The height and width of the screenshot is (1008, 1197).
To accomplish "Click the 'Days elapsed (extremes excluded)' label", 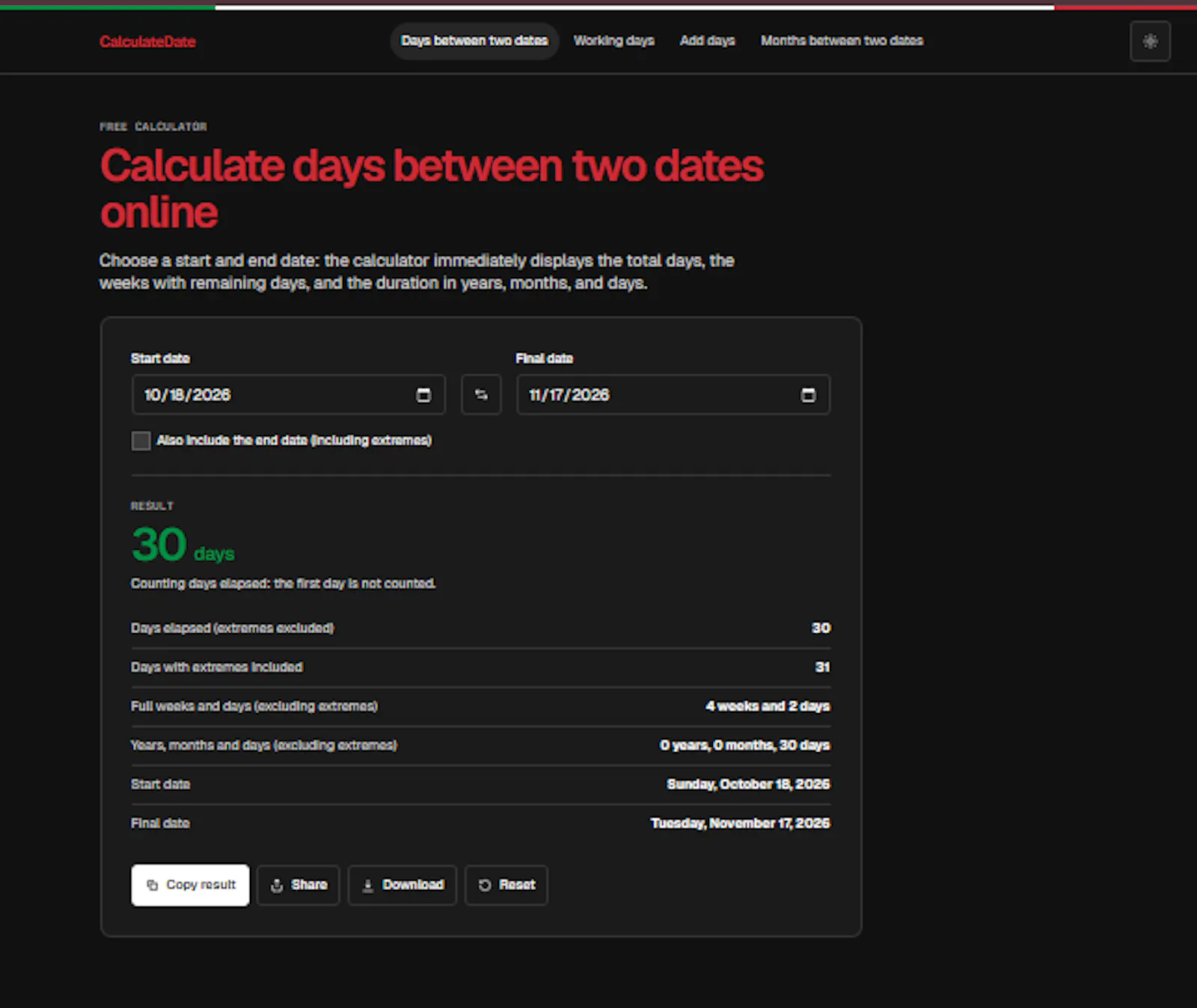I will pos(233,629).
